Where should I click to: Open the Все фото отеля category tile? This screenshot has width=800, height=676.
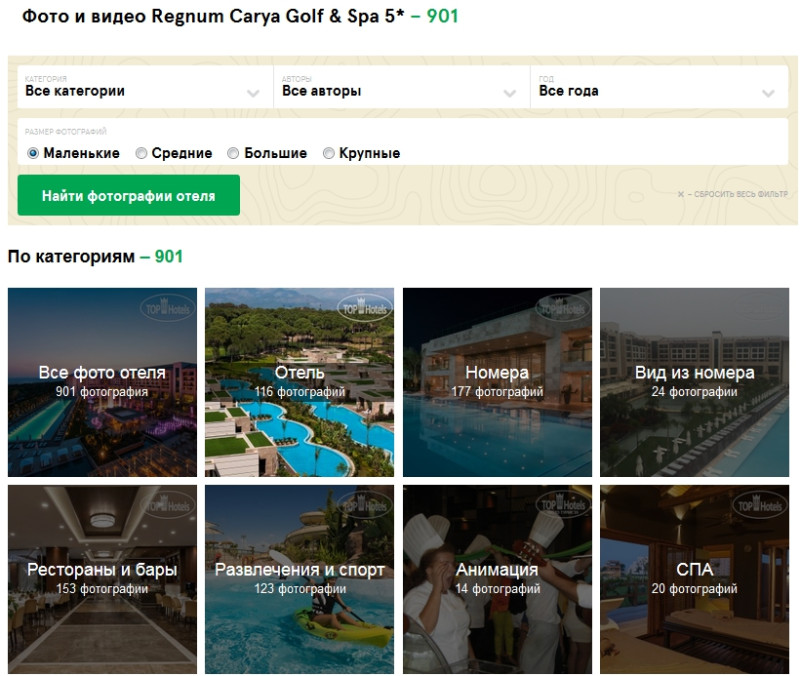tap(103, 382)
